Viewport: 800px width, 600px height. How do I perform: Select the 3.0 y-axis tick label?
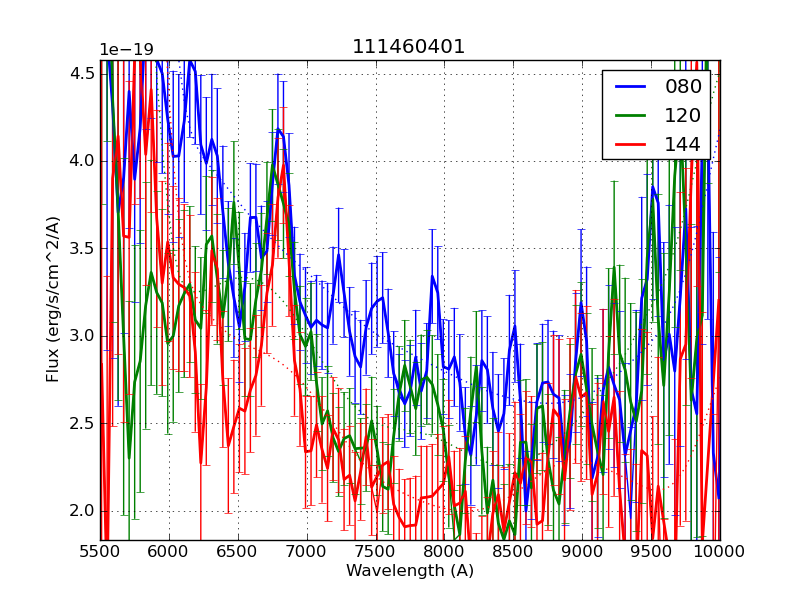pos(82,336)
